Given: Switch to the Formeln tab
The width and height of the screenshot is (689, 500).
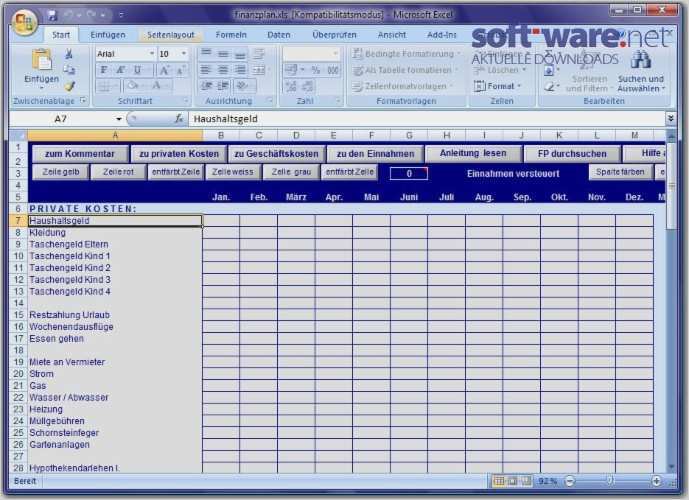Looking at the screenshot, I should point(231,34).
